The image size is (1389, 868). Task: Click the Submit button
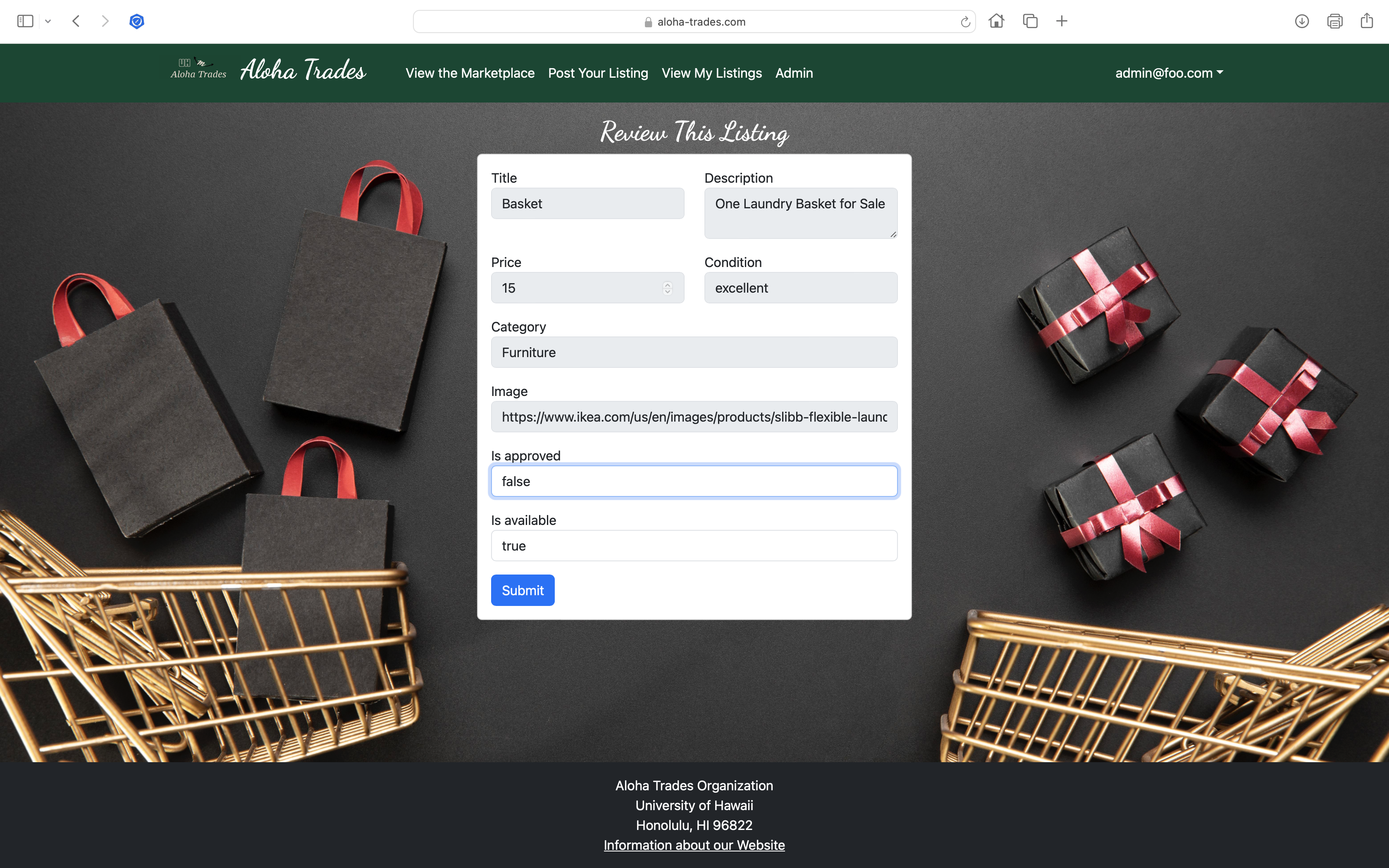pos(523,590)
